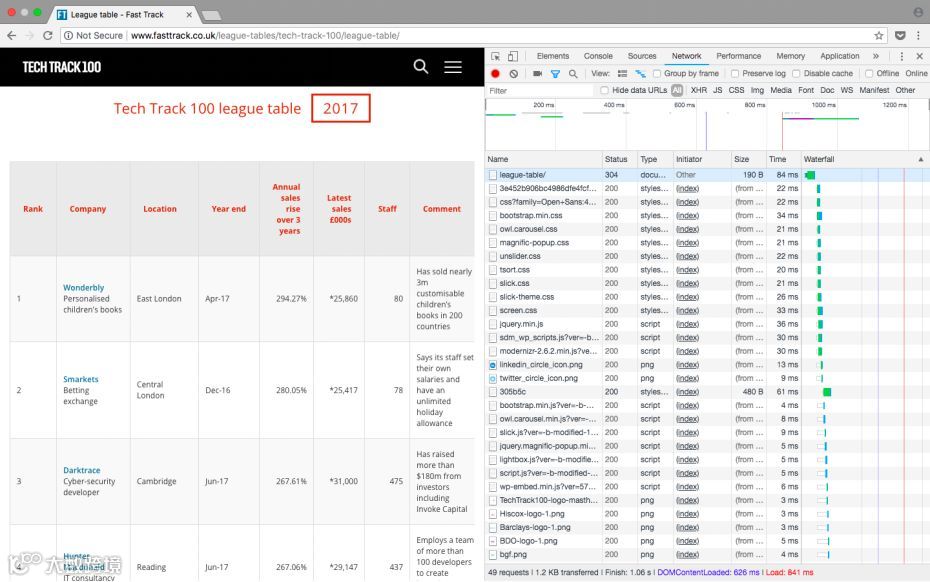
Task: Stop recording network log (red dot)
Action: click(495, 74)
